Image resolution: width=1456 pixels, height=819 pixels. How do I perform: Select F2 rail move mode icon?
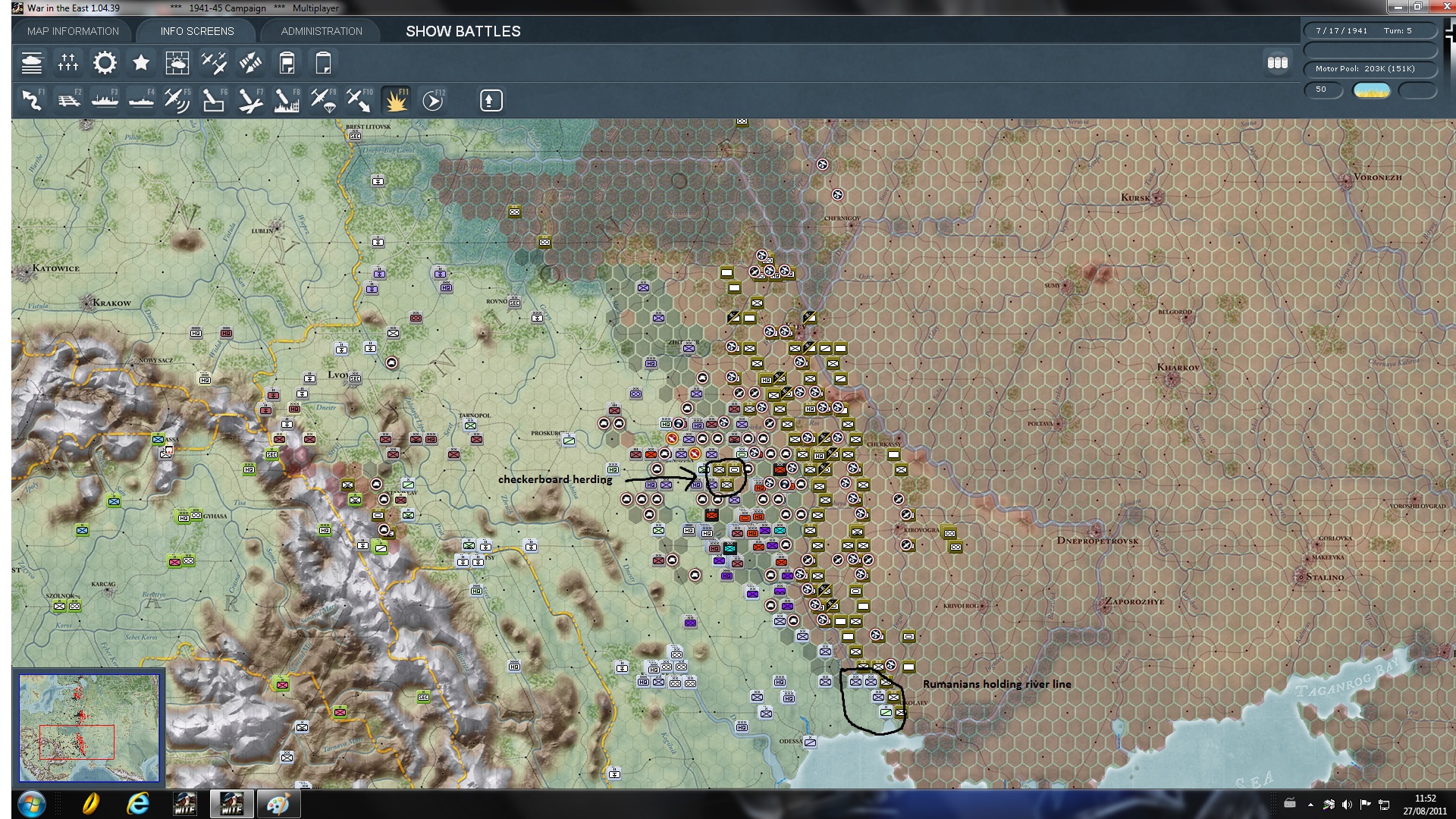click(x=68, y=100)
